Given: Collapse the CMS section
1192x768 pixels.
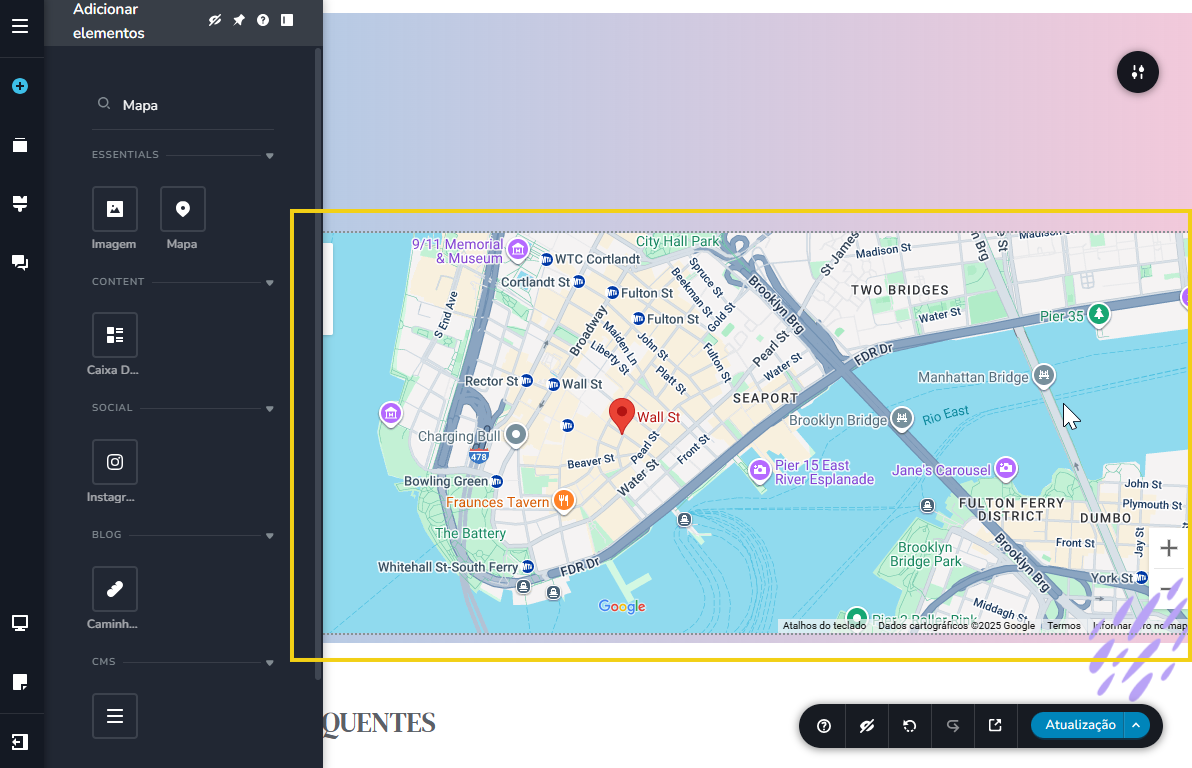Looking at the screenshot, I should coord(269,663).
